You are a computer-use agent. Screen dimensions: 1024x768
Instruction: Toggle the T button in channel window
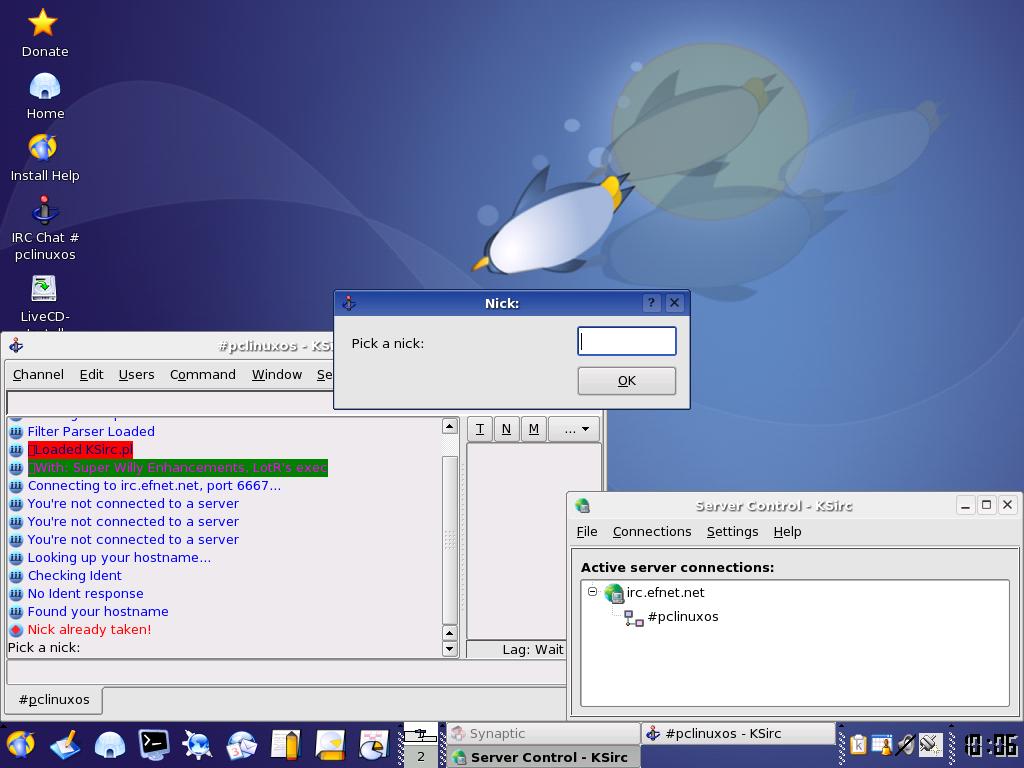point(480,429)
